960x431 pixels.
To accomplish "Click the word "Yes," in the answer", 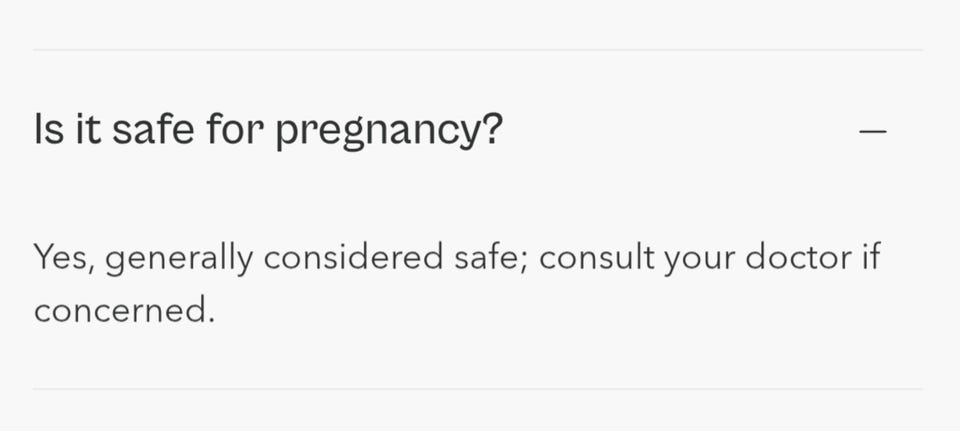I will pos(64,258).
